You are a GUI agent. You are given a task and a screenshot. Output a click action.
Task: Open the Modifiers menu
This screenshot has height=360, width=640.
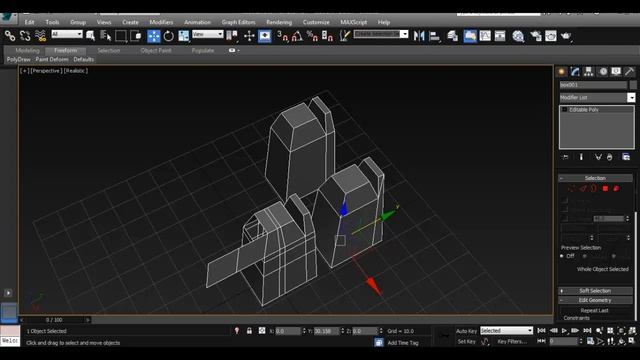point(161,22)
